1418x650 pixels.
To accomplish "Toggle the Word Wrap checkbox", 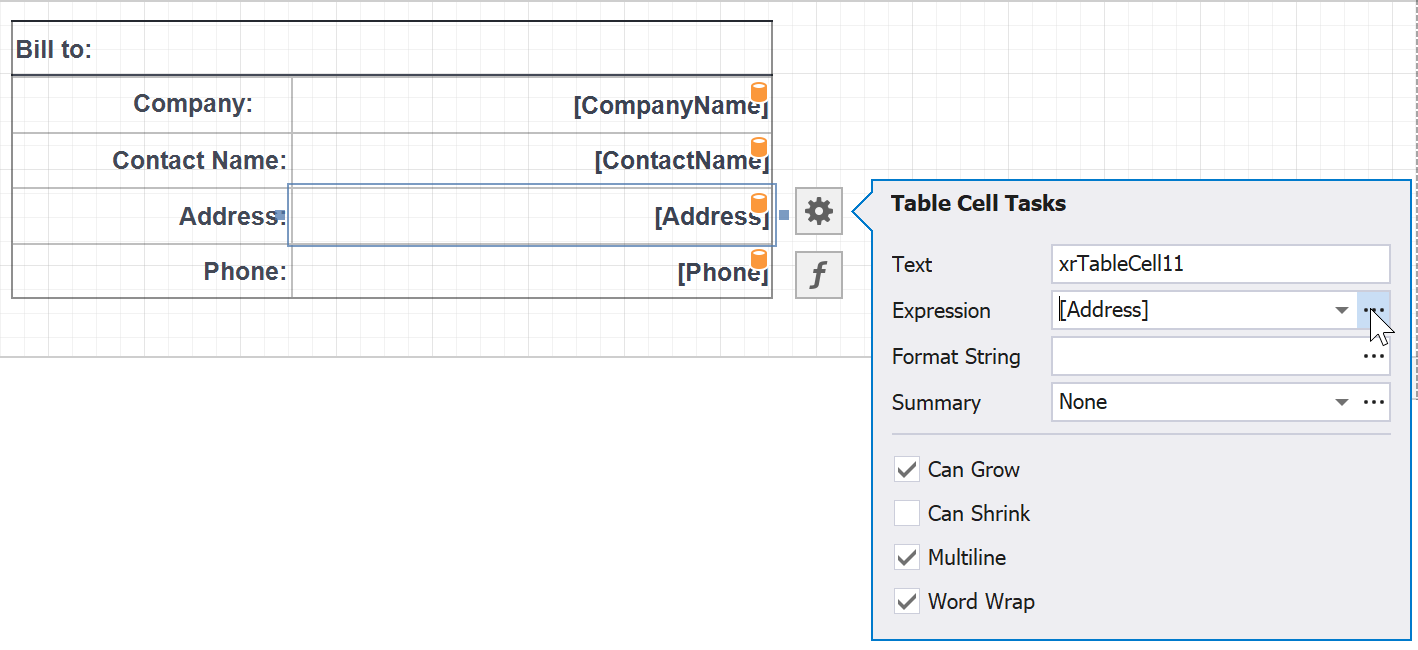I will [906, 601].
